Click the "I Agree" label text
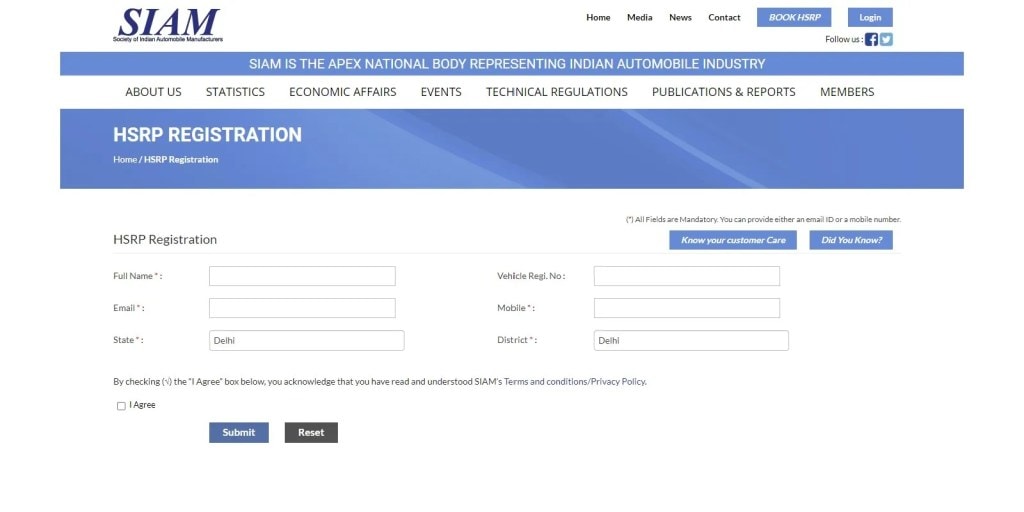Image resolution: width=1024 pixels, height=512 pixels. 142,405
